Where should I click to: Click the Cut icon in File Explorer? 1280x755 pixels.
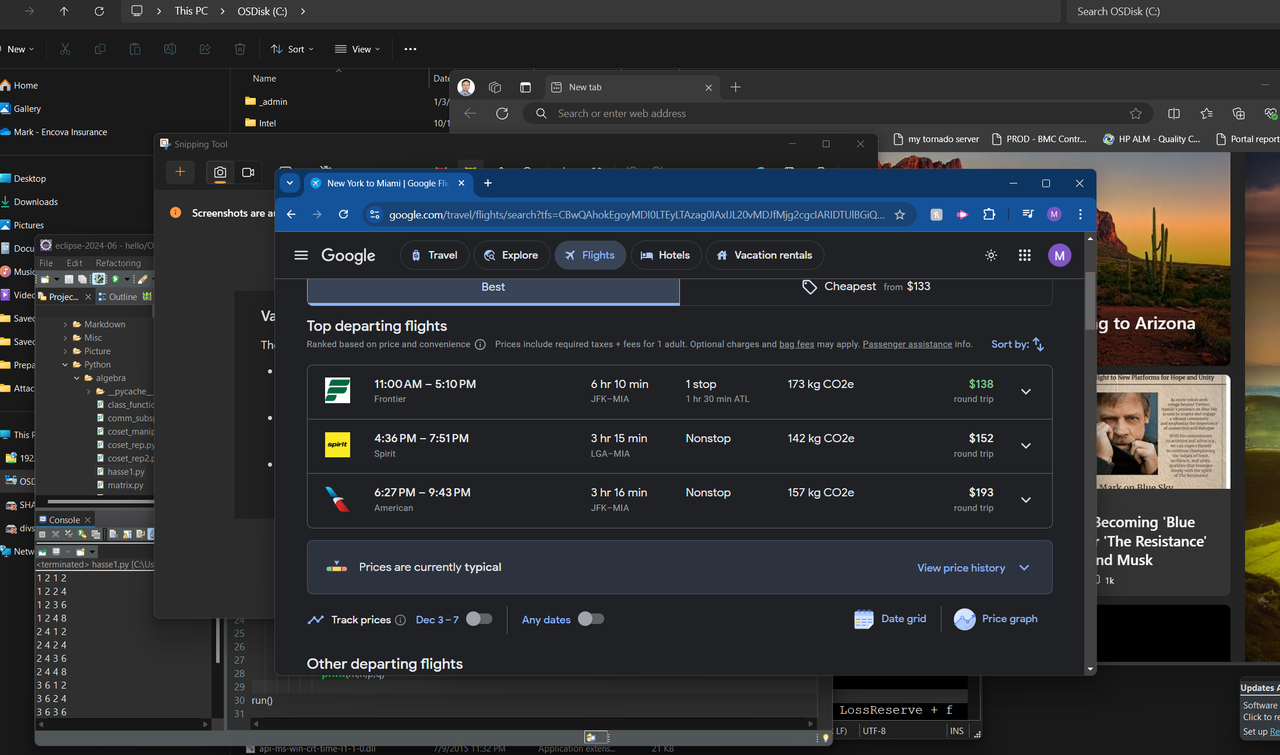coord(65,49)
